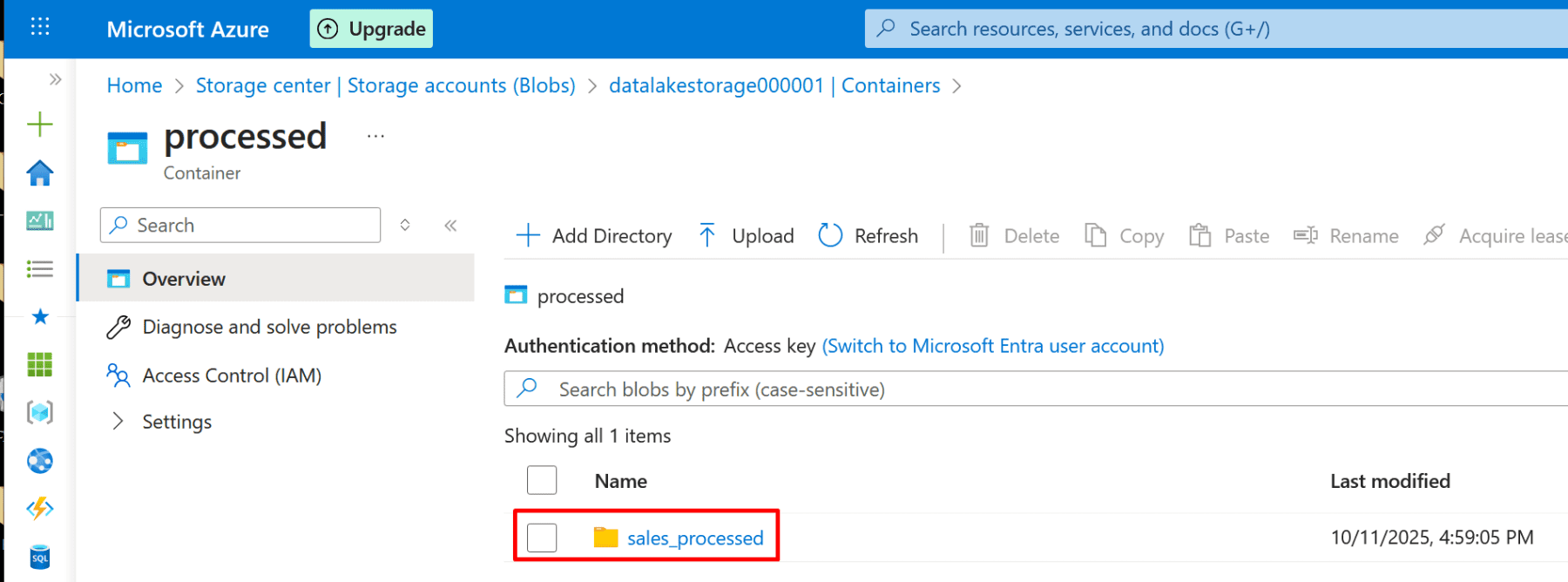The image size is (1568, 582).
Task: Open Dashboard from the sidebar chart icon
Action: coord(40,221)
